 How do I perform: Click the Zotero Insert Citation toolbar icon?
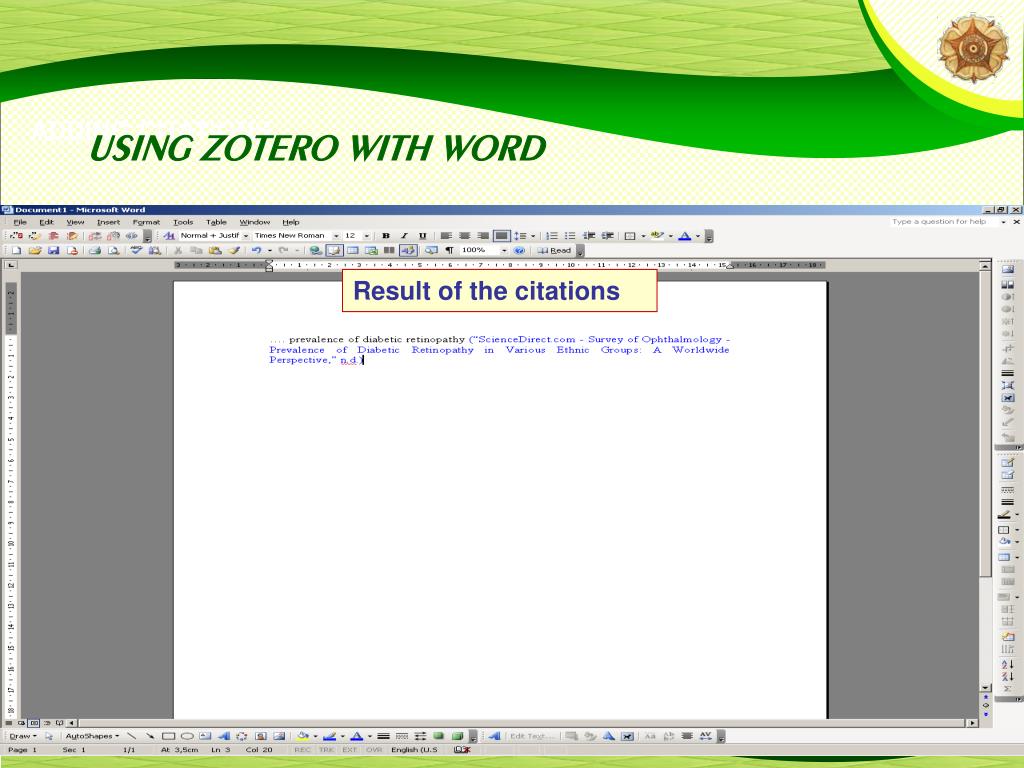coord(16,236)
